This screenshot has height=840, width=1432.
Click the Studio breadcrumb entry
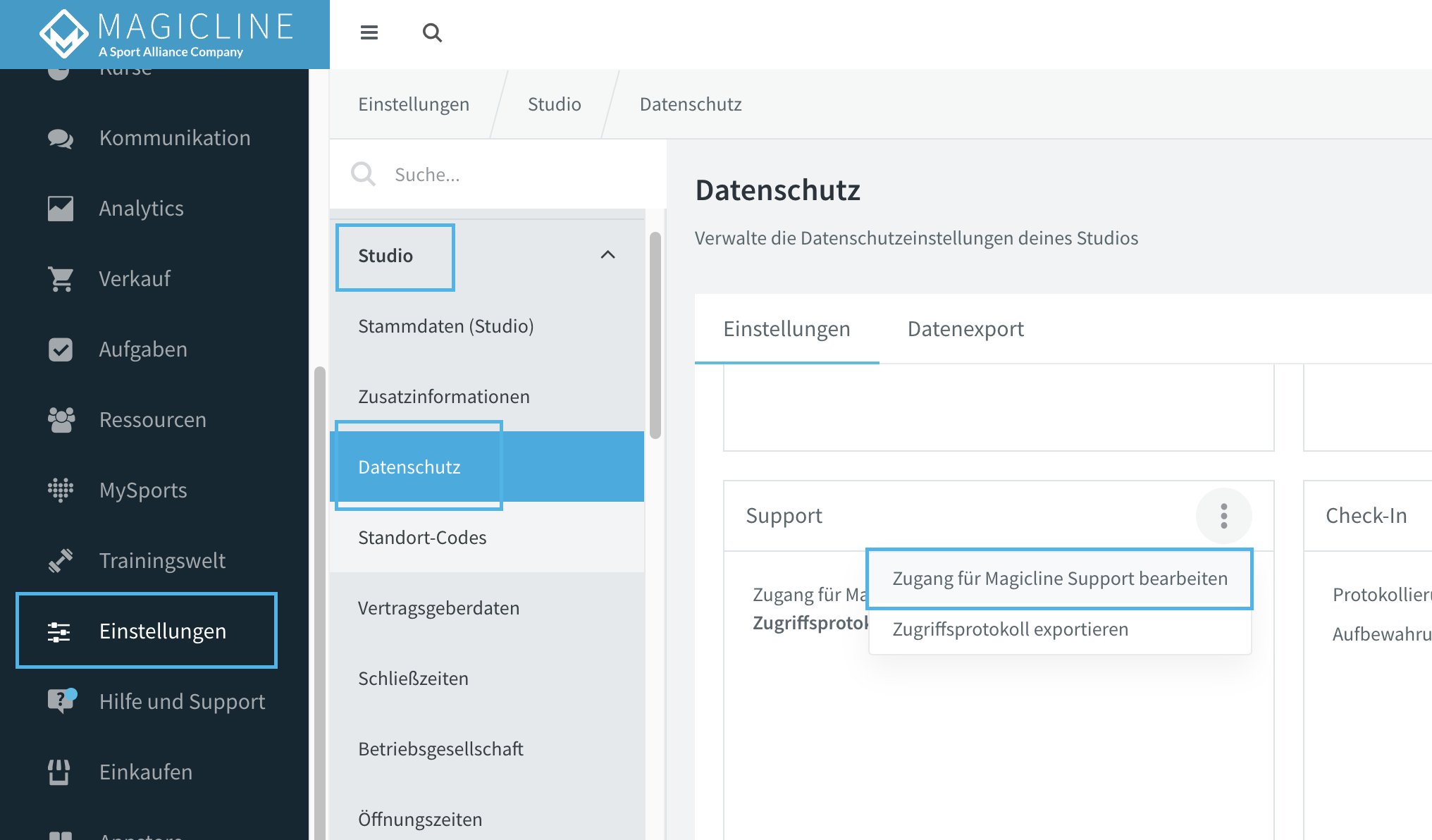(x=554, y=104)
